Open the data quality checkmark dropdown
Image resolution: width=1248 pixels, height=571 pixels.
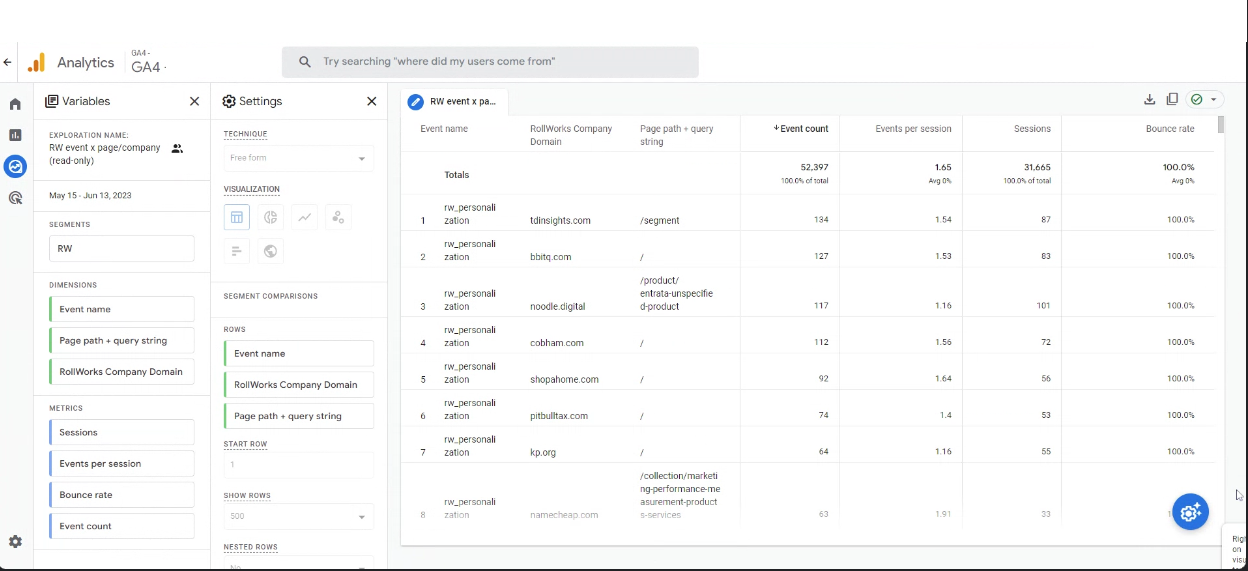[x=1204, y=99]
